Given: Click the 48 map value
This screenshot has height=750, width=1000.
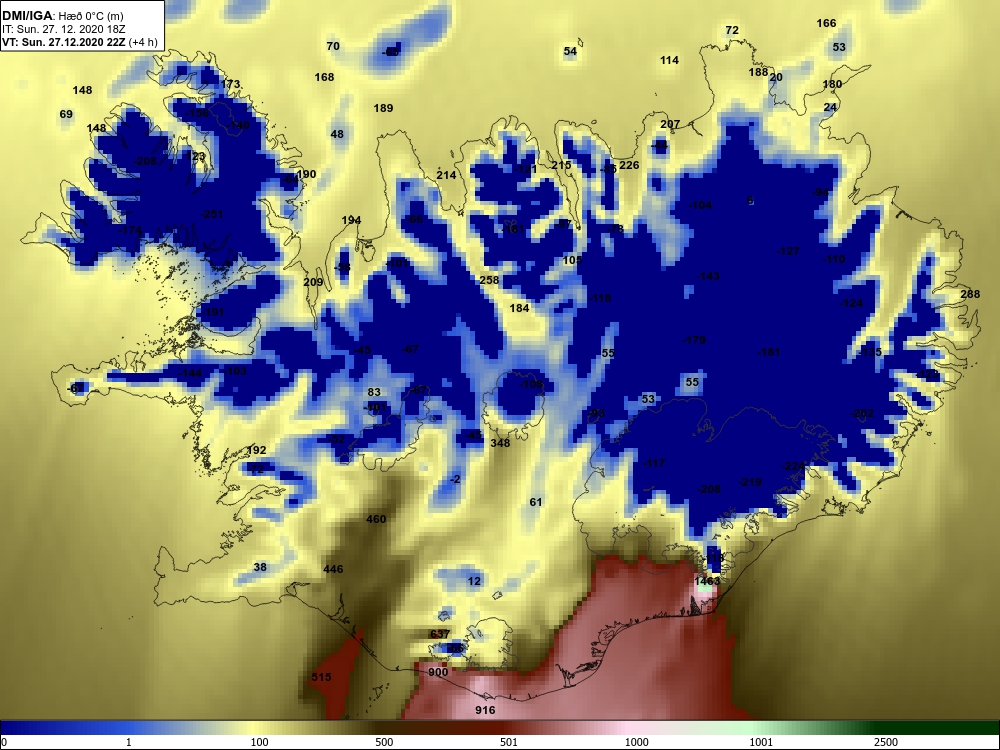Looking at the screenshot, I should pos(337,134).
